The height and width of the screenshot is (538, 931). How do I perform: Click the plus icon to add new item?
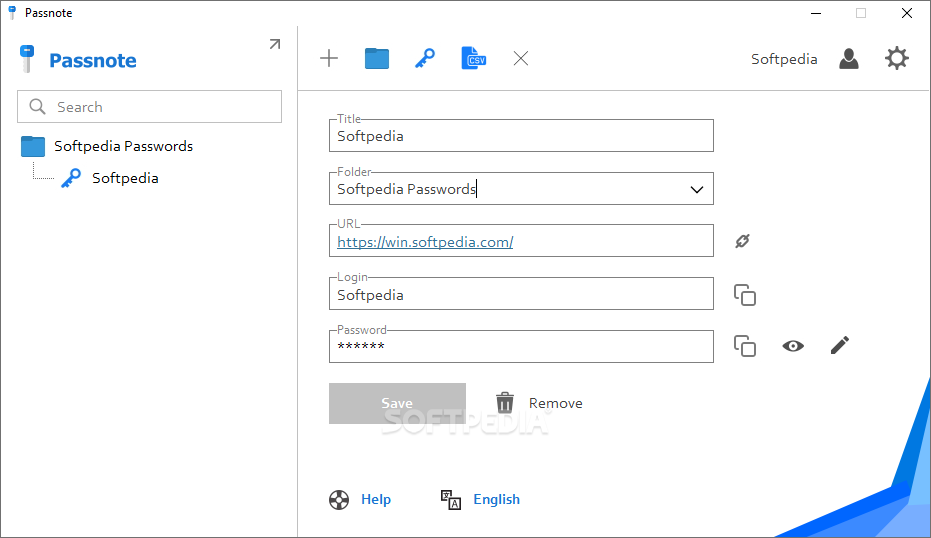pyautogui.click(x=328, y=58)
